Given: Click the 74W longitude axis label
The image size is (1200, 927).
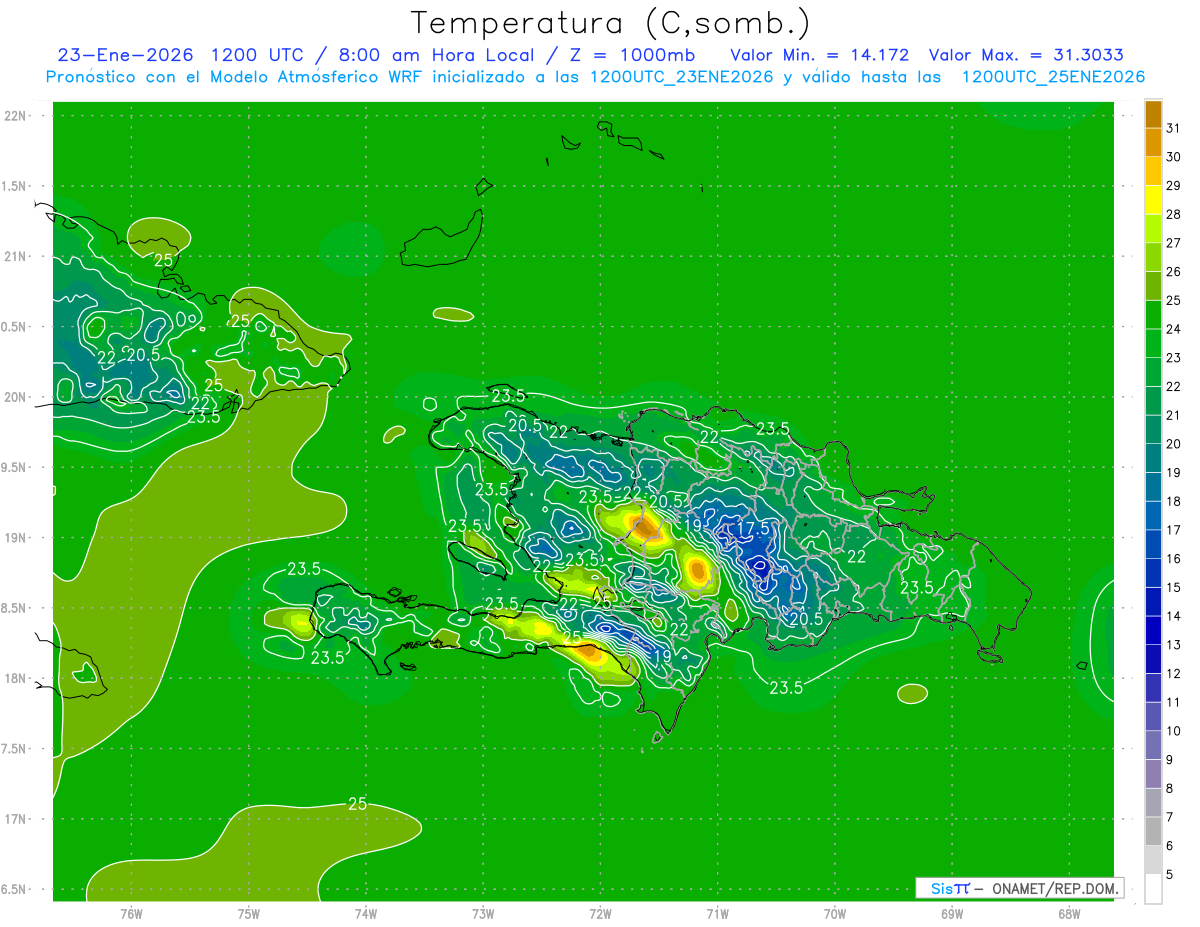Looking at the screenshot, I should click(x=366, y=913).
